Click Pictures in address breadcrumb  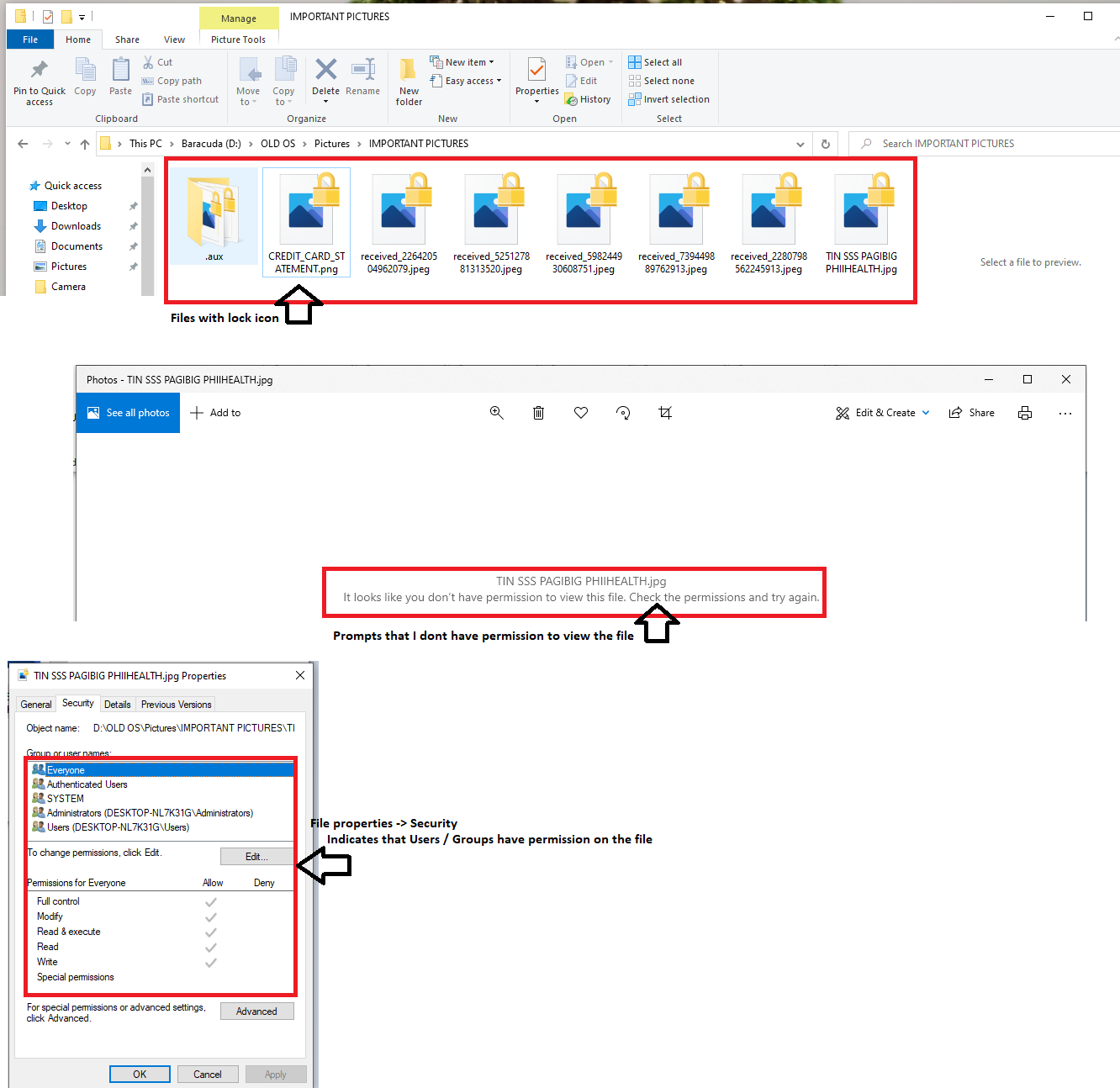(x=332, y=144)
